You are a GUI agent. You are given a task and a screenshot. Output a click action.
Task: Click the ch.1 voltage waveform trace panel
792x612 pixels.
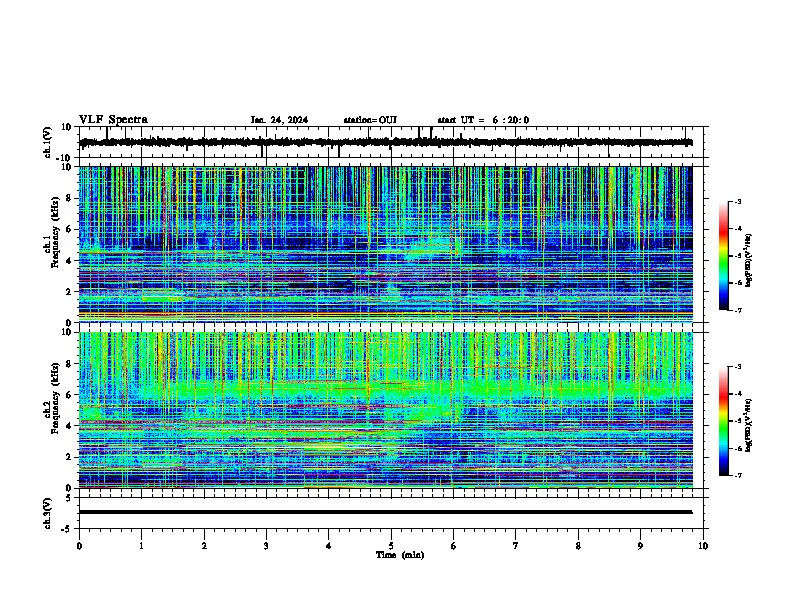point(391,142)
